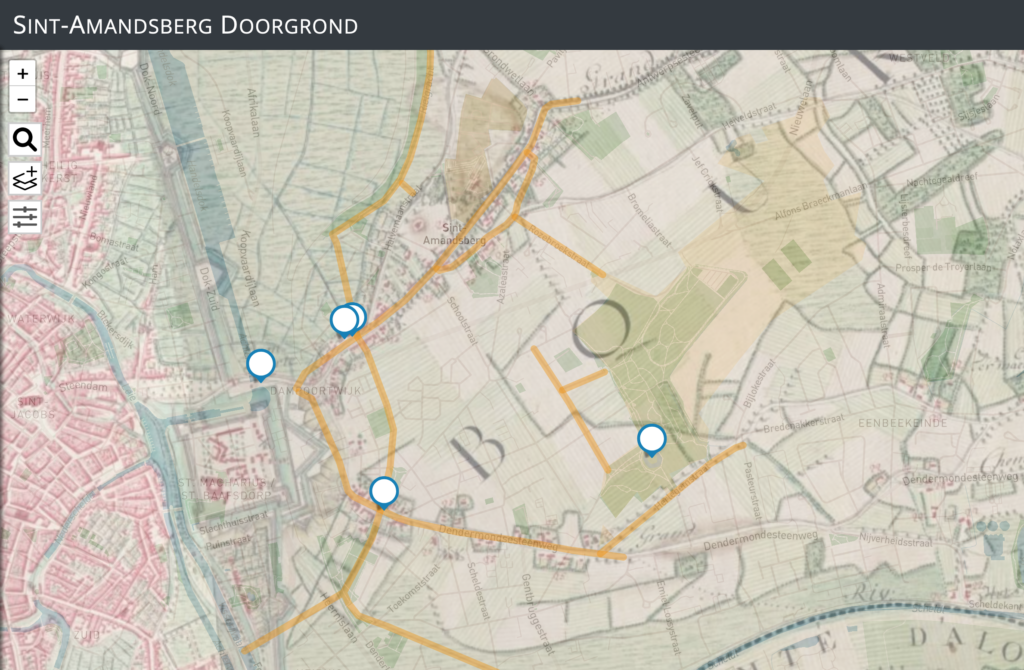Open the map search tool

point(25,140)
